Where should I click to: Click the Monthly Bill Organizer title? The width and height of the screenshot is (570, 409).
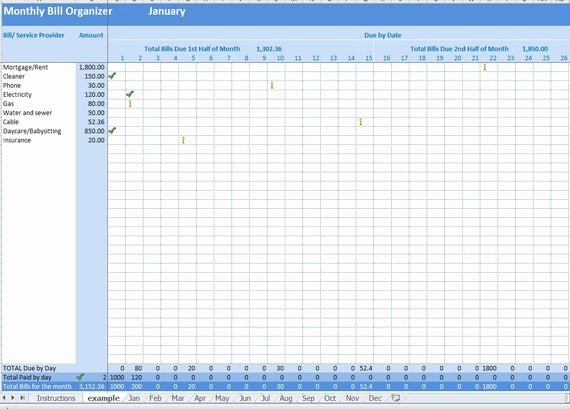[58, 11]
